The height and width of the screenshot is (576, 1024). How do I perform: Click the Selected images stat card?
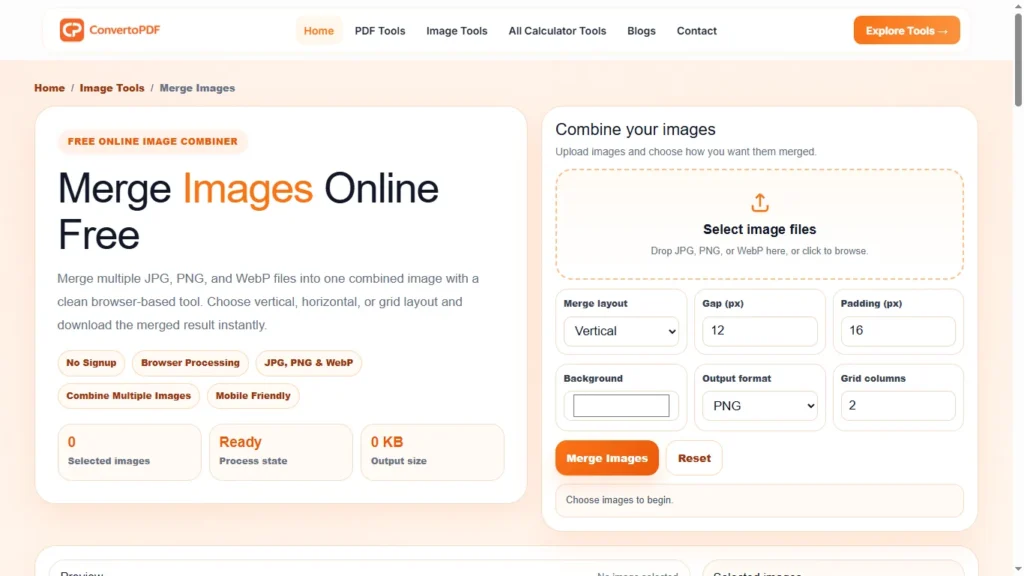(x=129, y=452)
